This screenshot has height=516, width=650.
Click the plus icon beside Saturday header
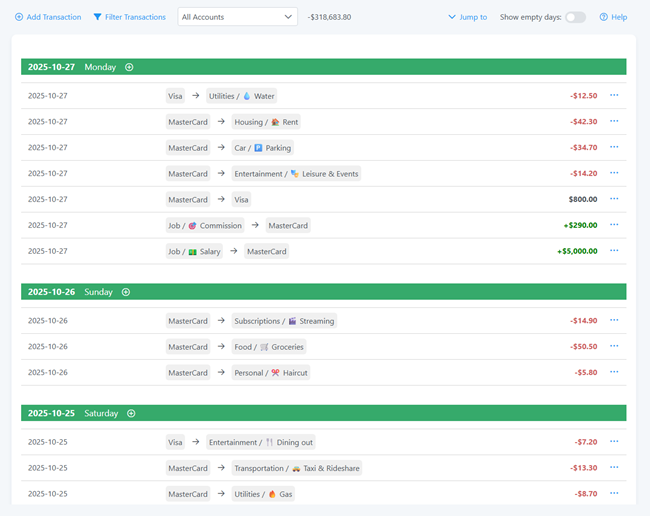pyautogui.click(x=131, y=413)
